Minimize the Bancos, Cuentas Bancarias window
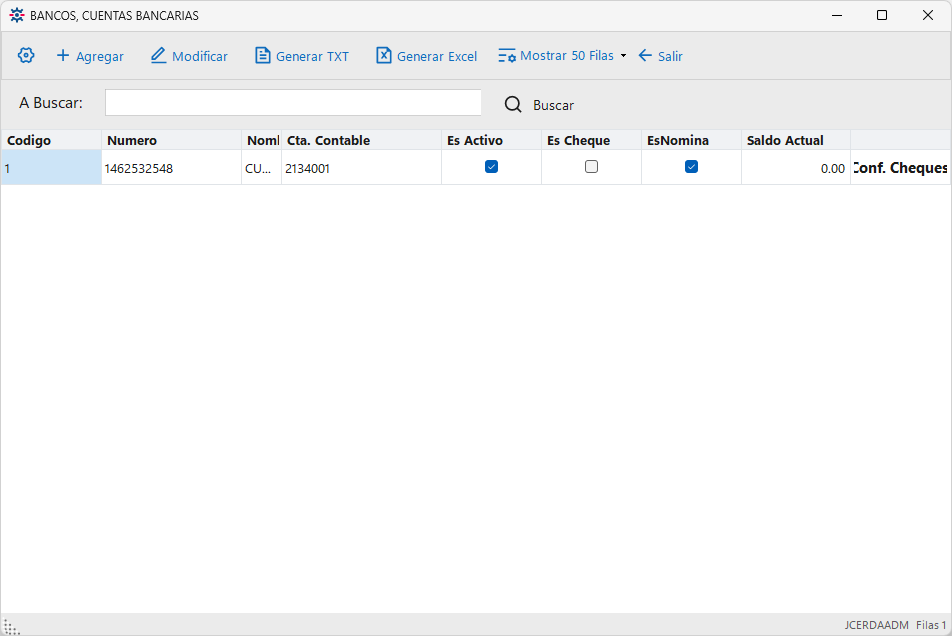This screenshot has width=952, height=636. coord(837,15)
